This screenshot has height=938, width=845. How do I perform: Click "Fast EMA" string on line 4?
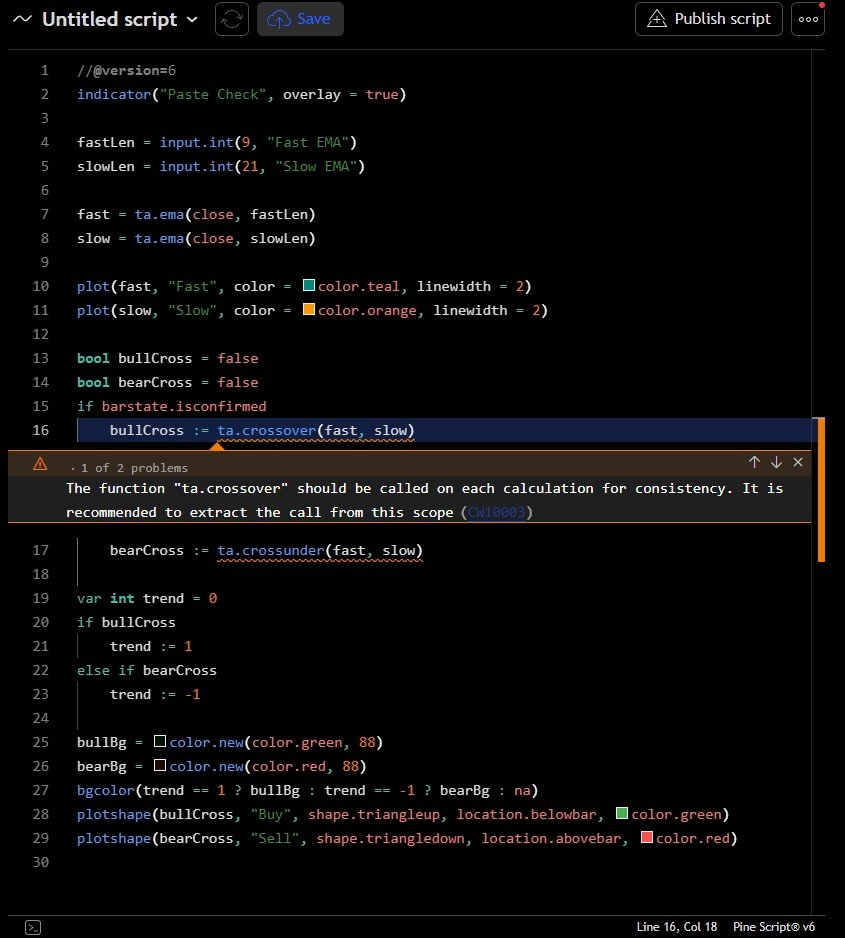(x=308, y=142)
